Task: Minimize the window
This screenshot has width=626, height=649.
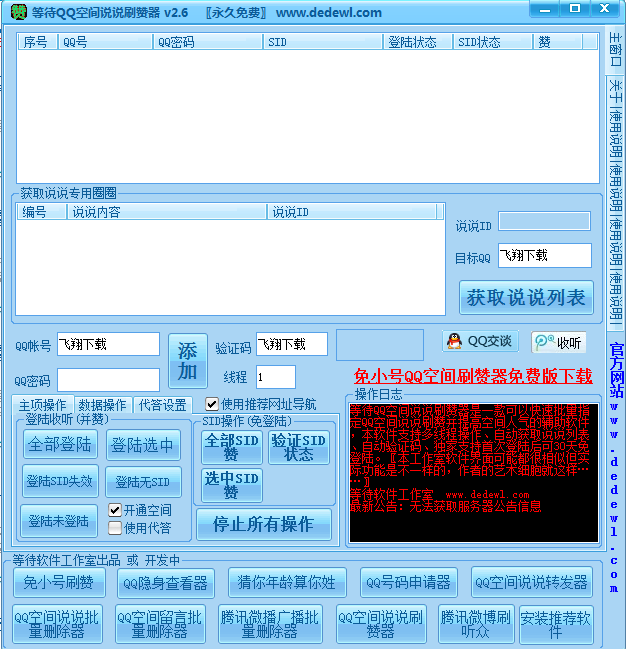Action: pos(545,9)
